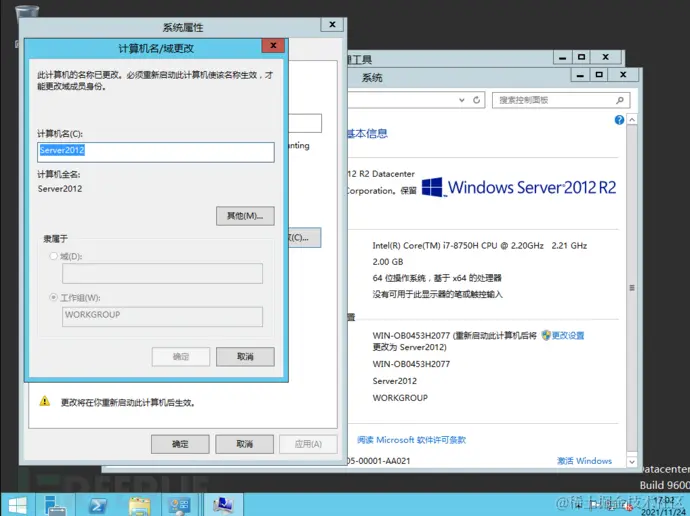Select the 域(D) radio button
Viewport: 690px width, 516px height.
click(54, 256)
